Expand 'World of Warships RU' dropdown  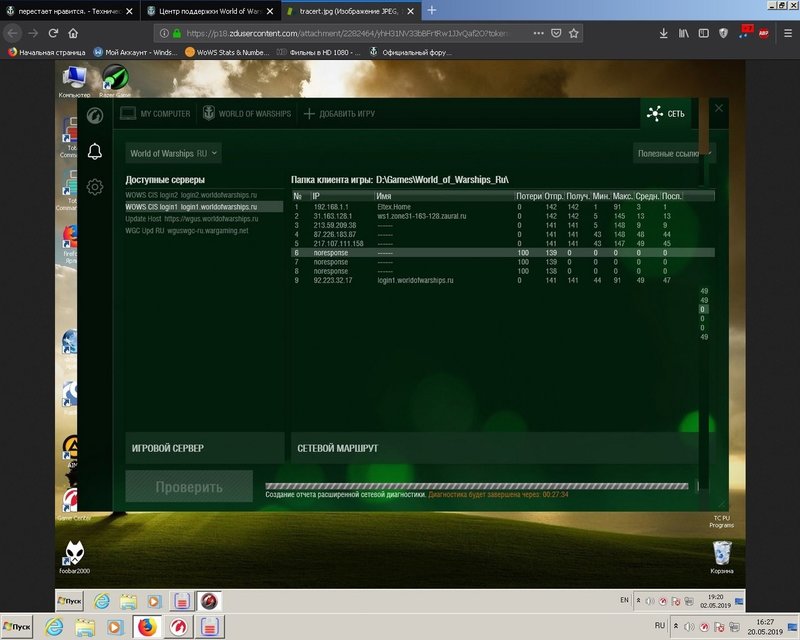point(173,153)
